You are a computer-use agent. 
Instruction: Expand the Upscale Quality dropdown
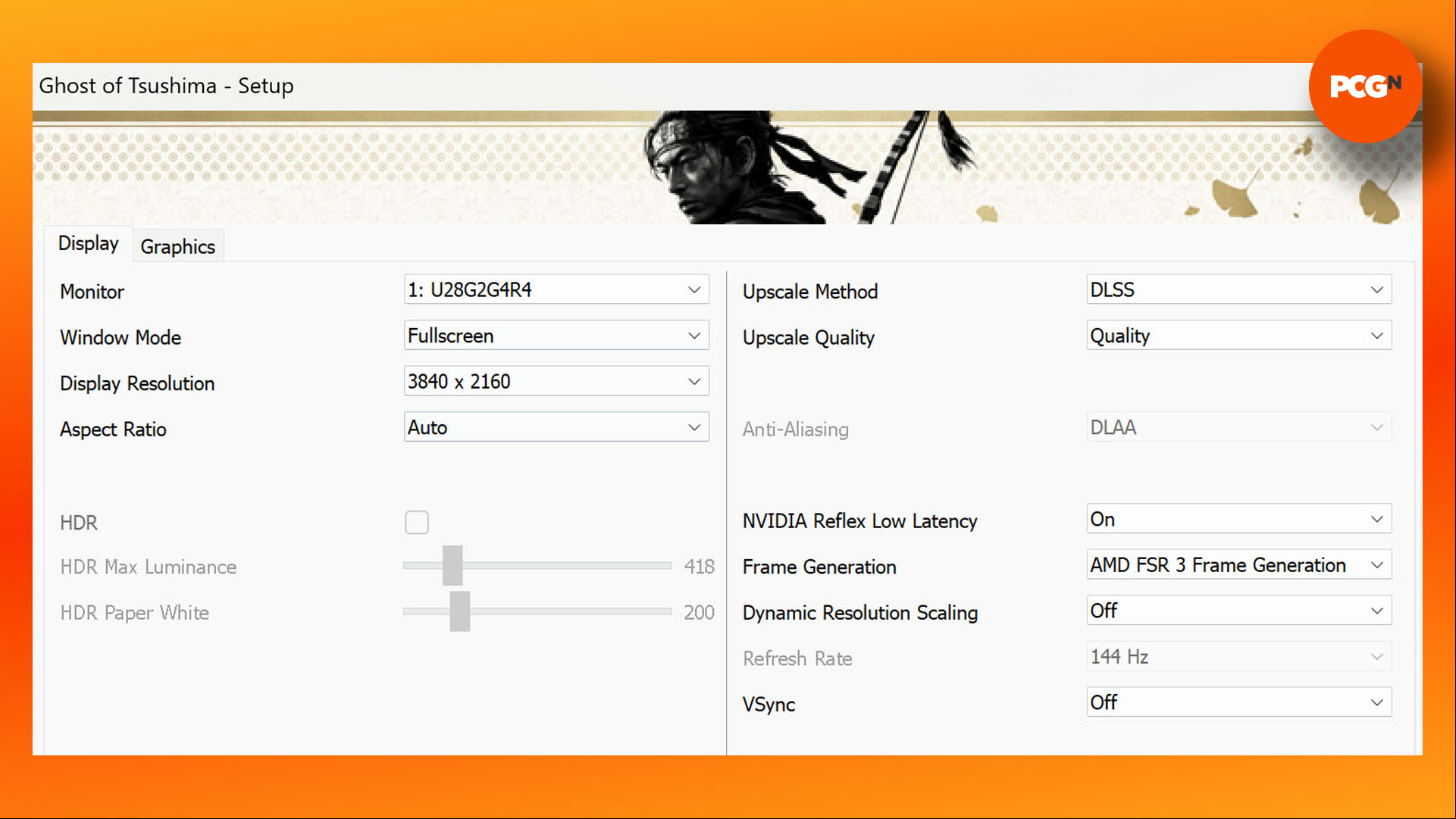click(1238, 336)
